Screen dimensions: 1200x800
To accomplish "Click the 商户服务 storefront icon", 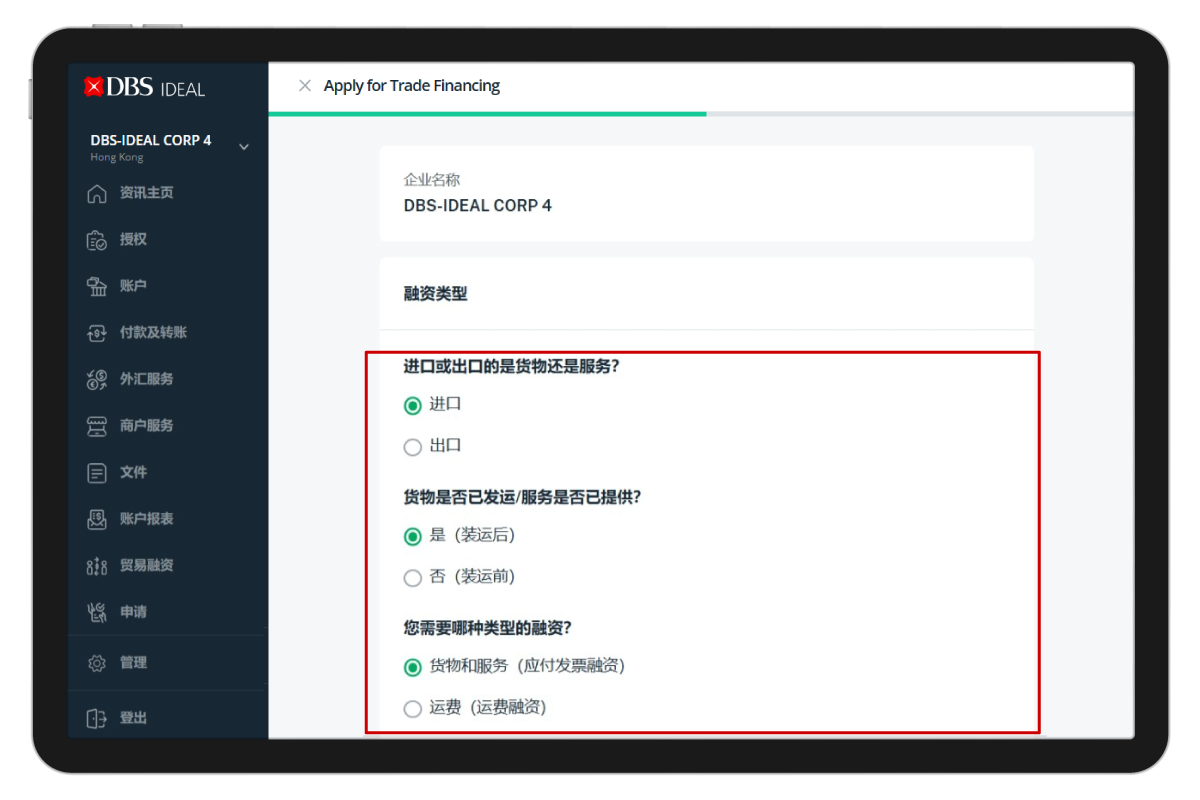I will [97, 426].
